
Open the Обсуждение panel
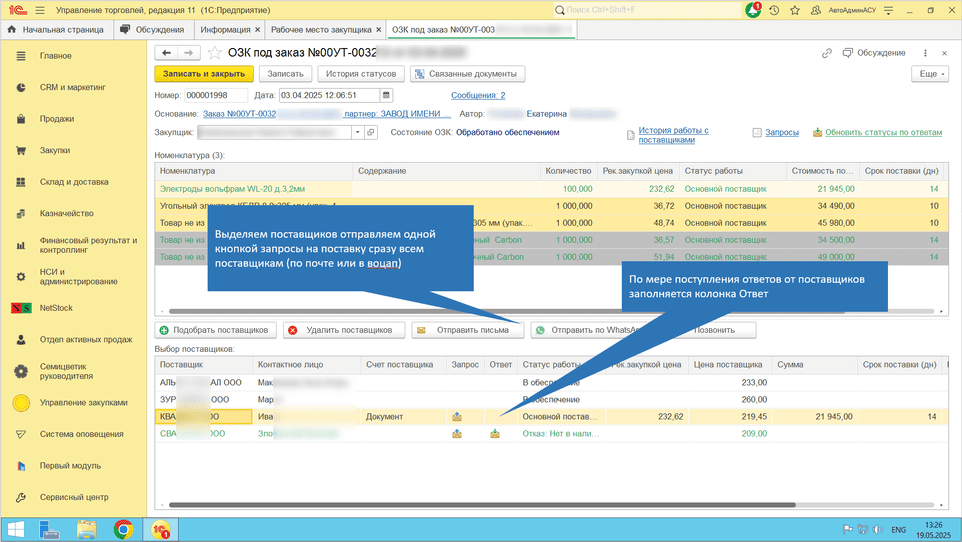(x=874, y=53)
